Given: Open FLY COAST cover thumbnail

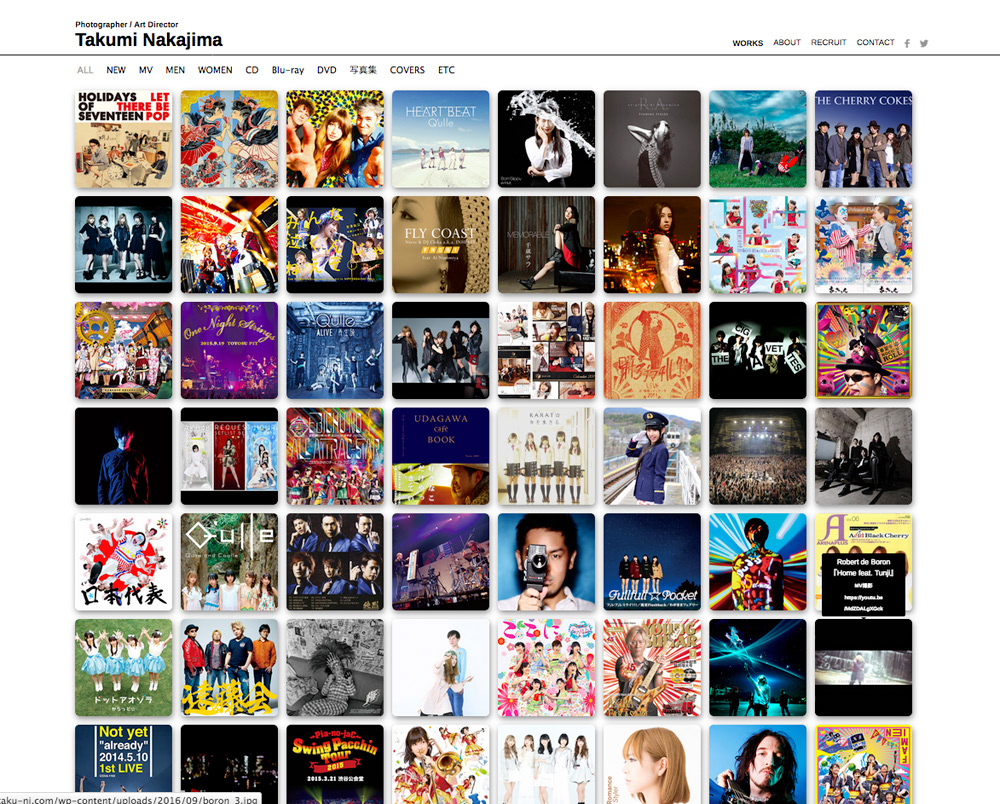Looking at the screenshot, I should [441, 245].
